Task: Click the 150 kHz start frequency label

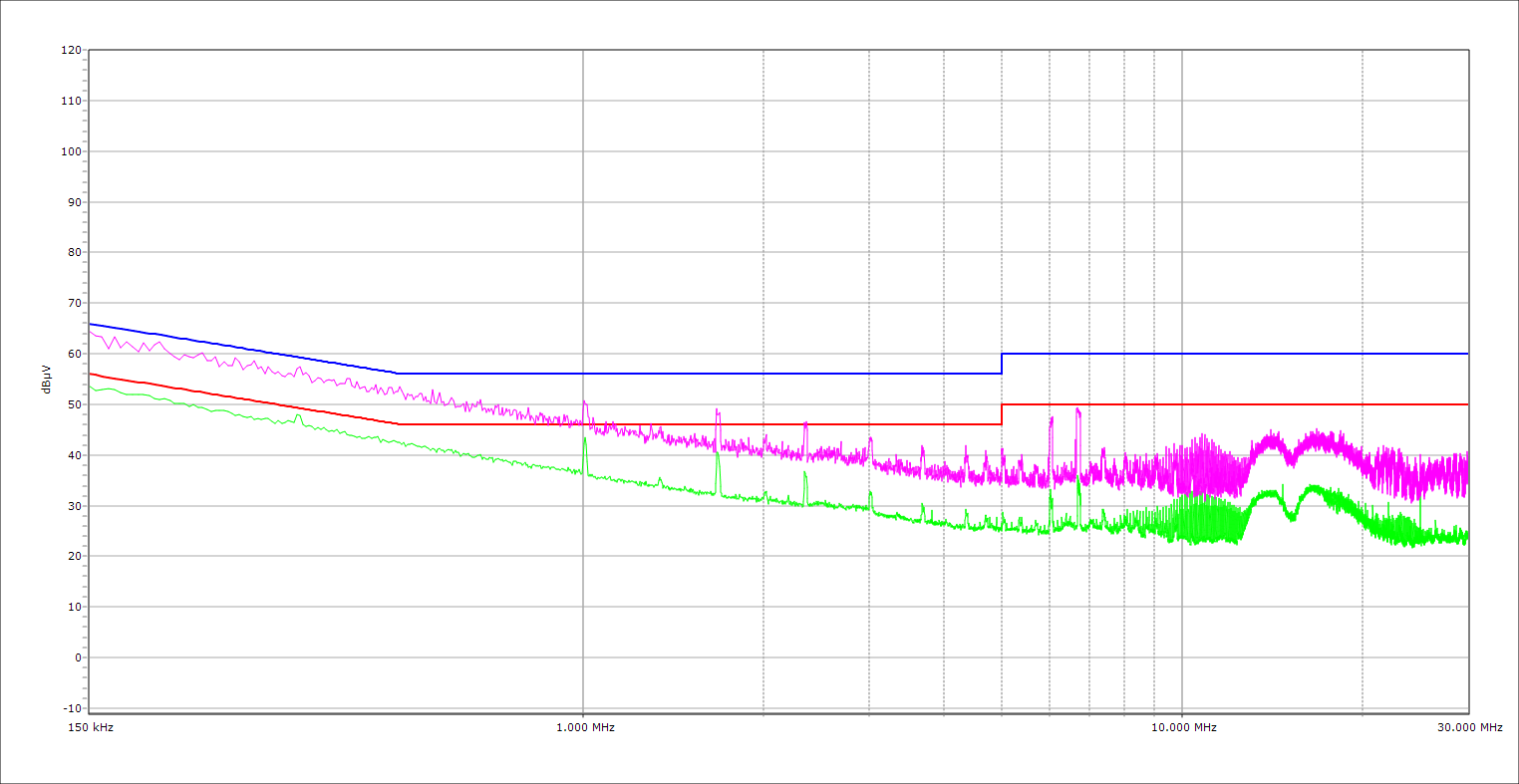Action: tap(92, 727)
